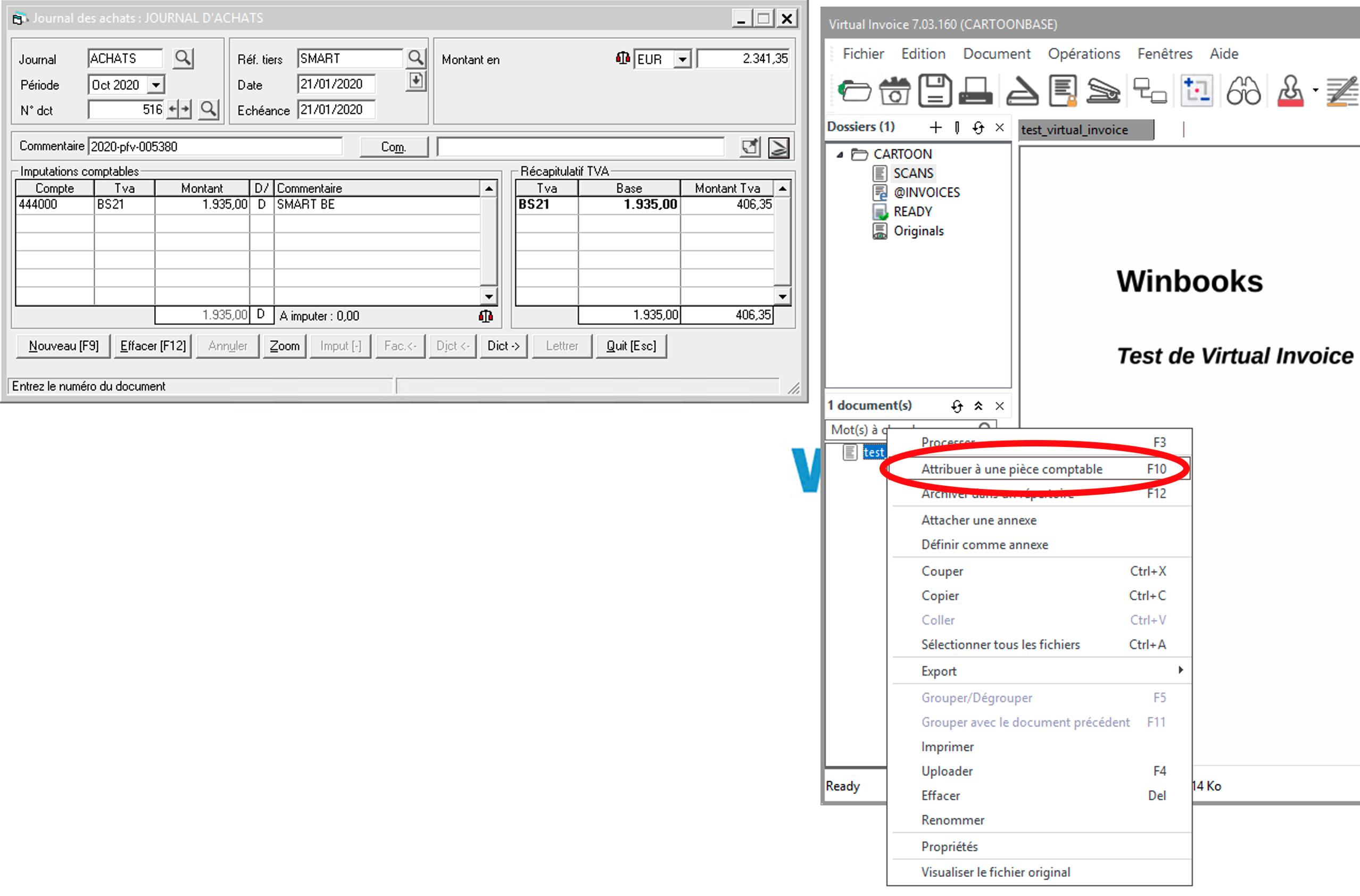Open the Opérations menu

[1083, 54]
